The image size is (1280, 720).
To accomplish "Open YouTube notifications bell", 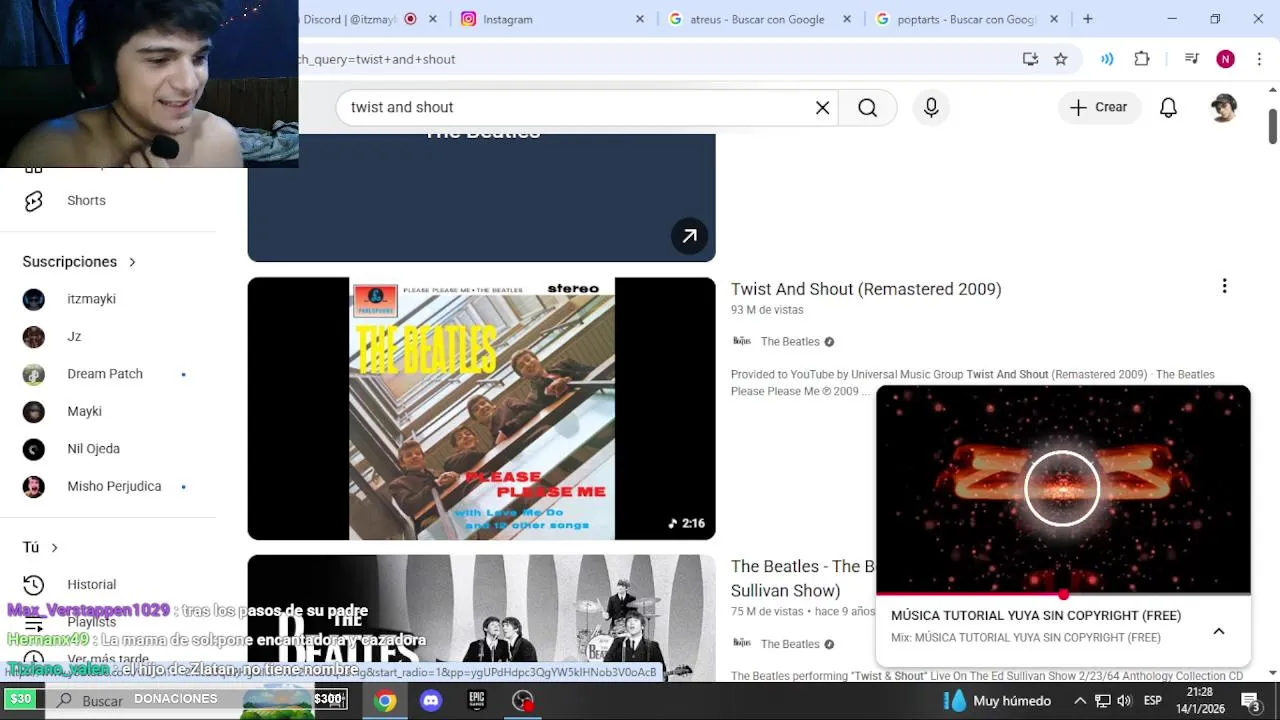I will click(x=1168, y=107).
